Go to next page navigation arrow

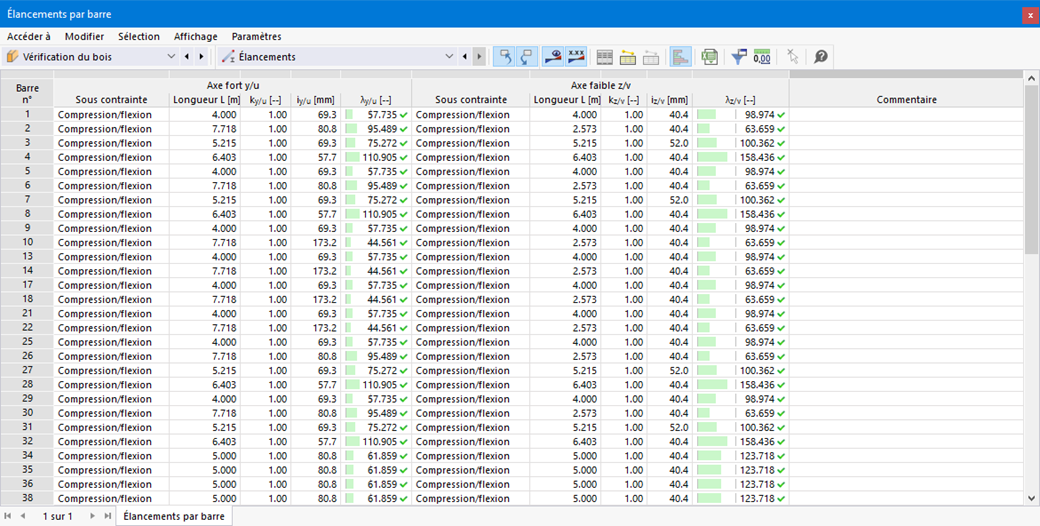point(92,516)
